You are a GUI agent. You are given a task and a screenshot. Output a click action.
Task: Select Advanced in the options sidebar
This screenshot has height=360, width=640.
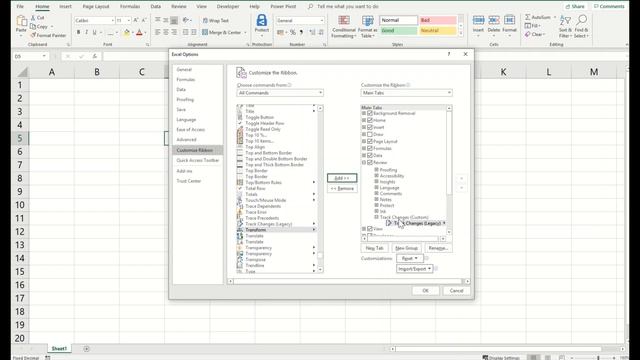[187, 140]
